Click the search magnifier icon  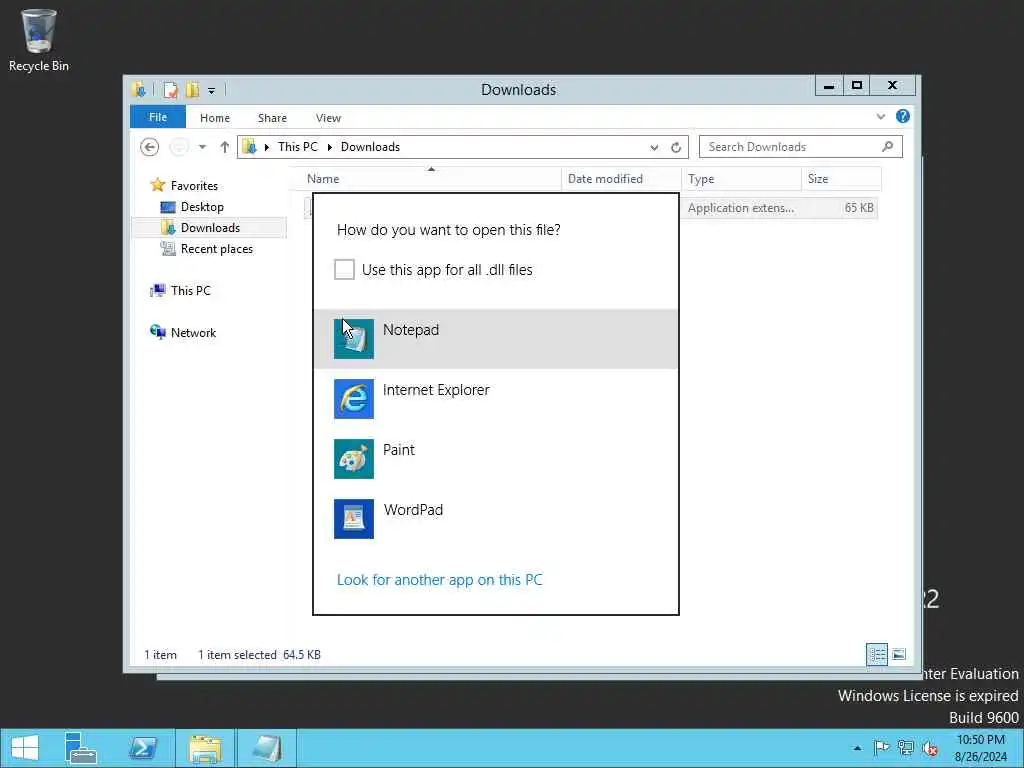pyautogui.click(x=888, y=147)
